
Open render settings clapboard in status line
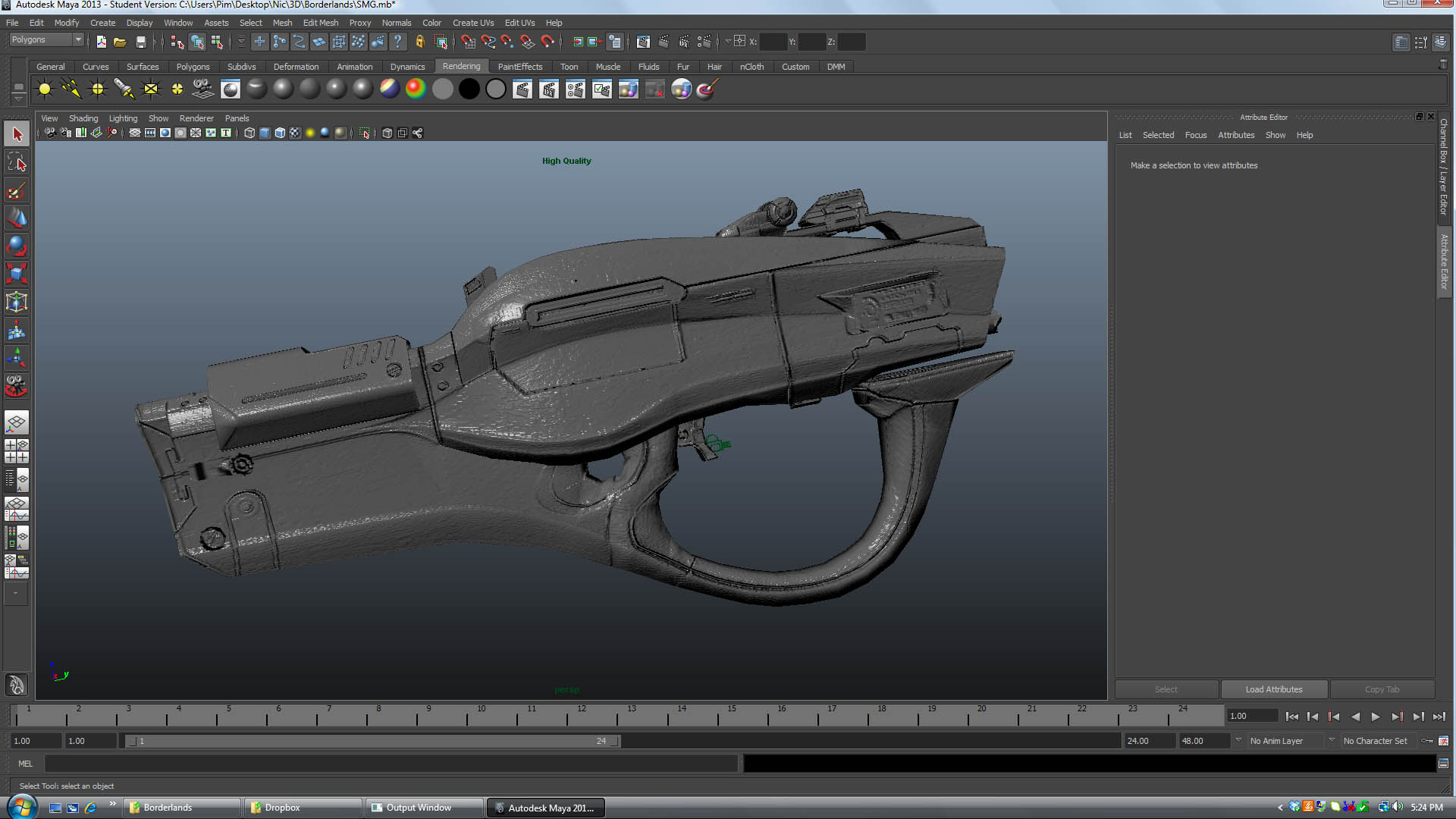tap(703, 42)
